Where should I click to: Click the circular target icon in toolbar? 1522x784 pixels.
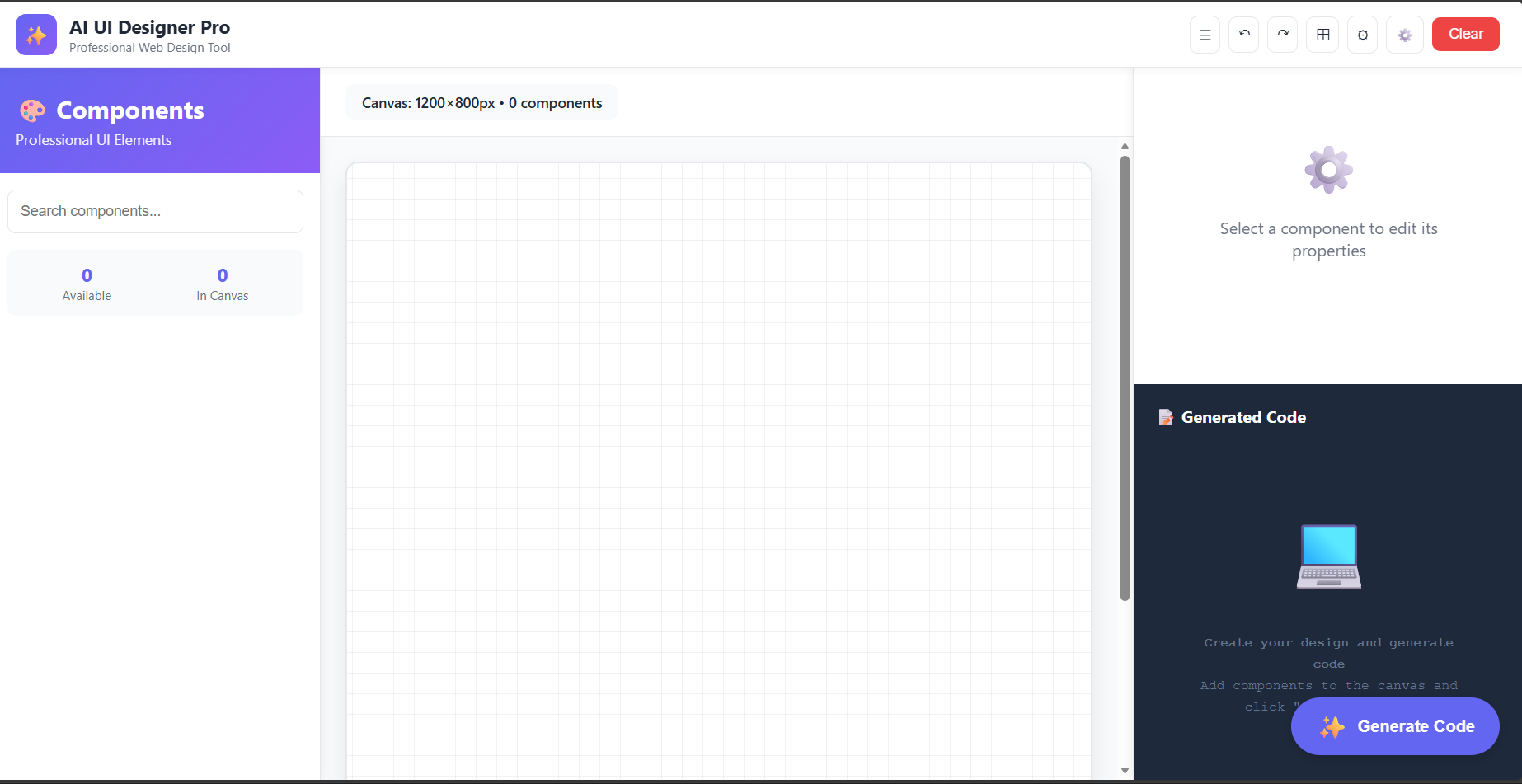point(1362,35)
